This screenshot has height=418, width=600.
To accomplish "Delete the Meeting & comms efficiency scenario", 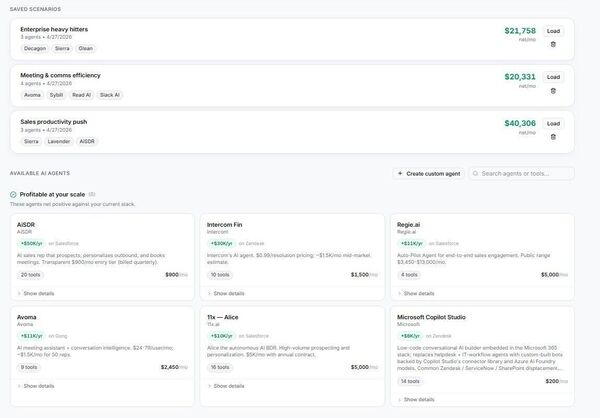I will (553, 91).
